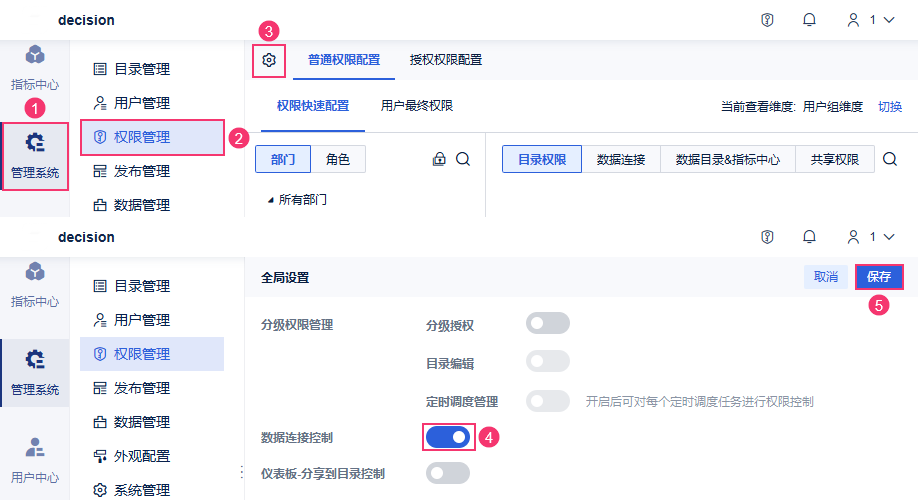Click the search icon in the department panel

click(x=463, y=159)
